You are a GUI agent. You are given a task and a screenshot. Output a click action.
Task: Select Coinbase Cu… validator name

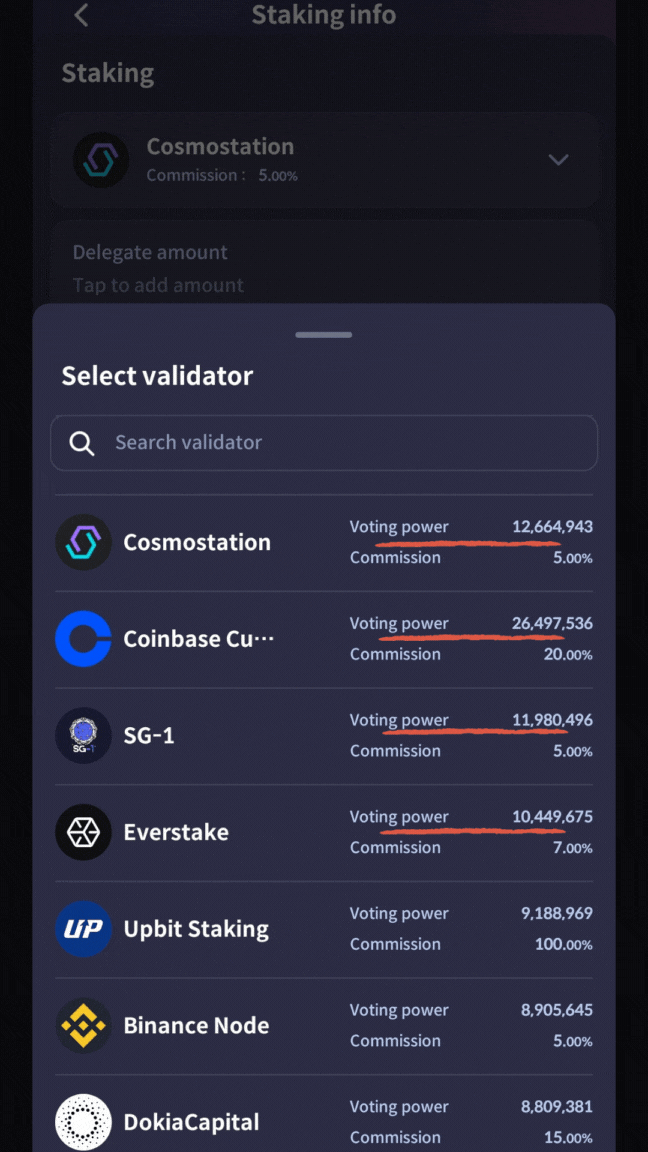click(198, 639)
